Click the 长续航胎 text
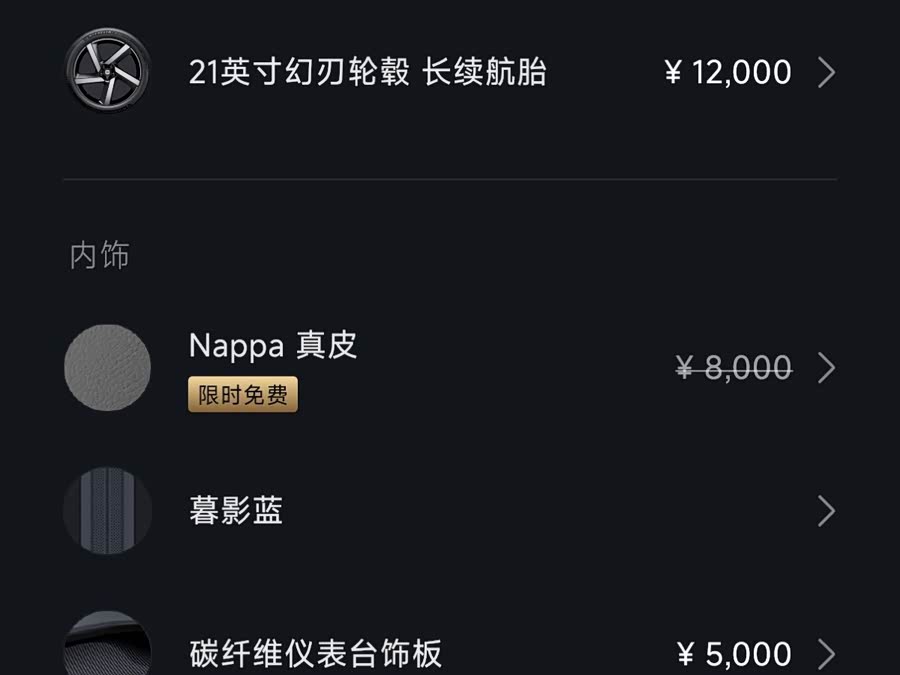The height and width of the screenshot is (675, 900). (485, 73)
